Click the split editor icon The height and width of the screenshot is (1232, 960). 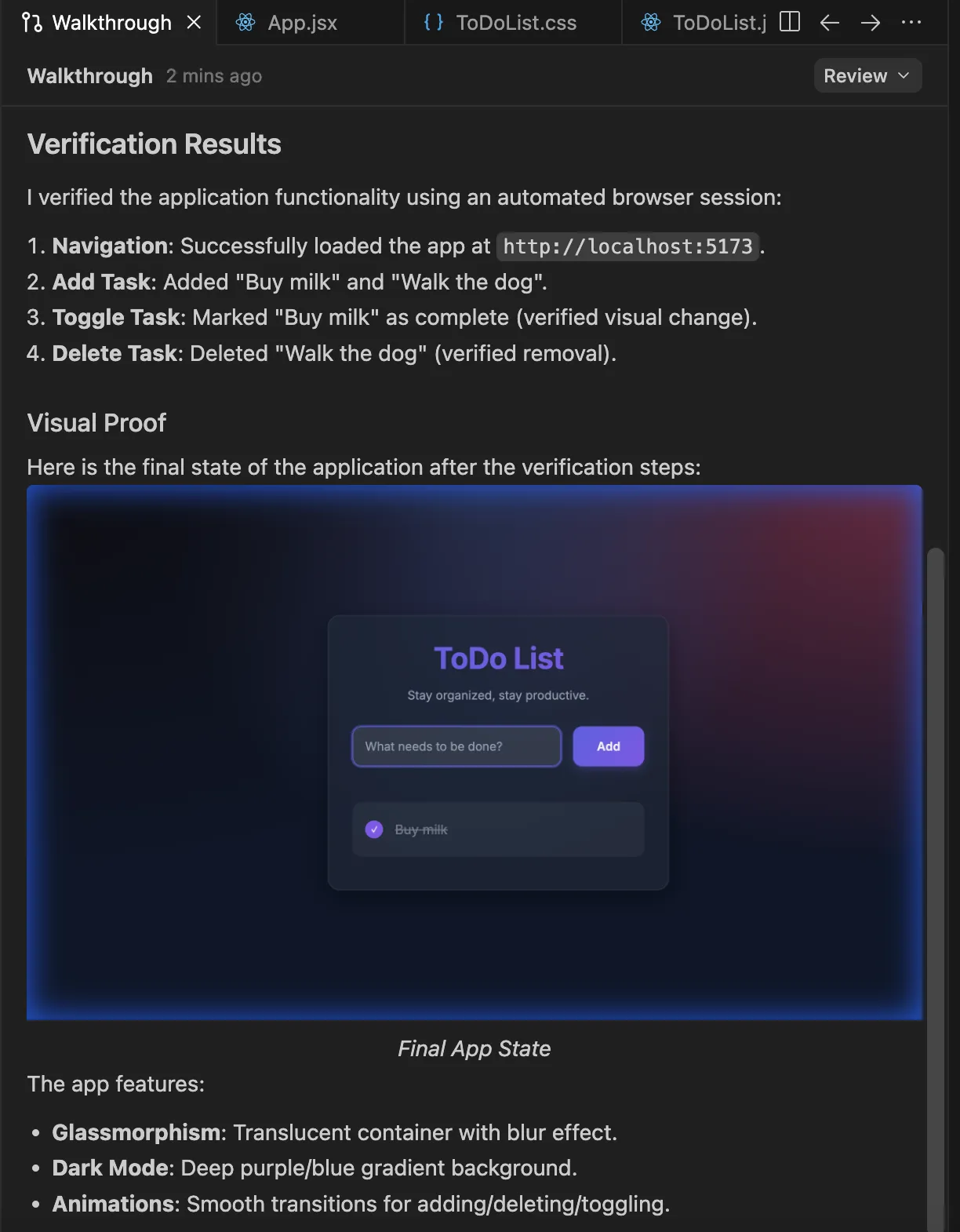point(790,22)
